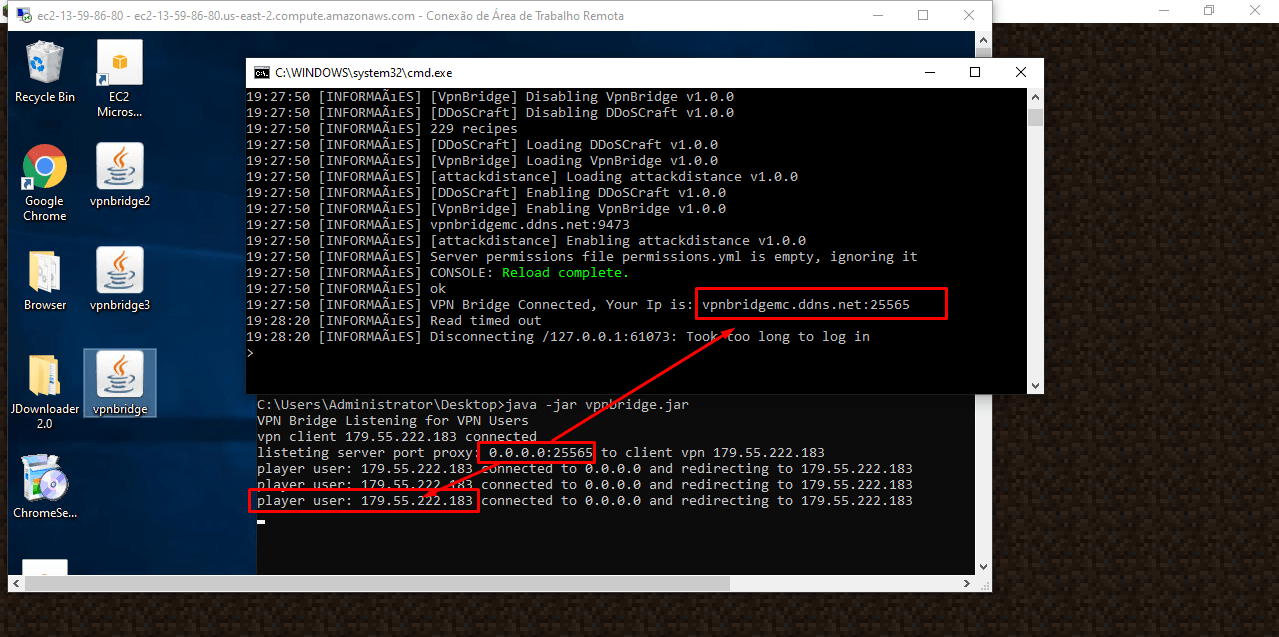Click the cmd.exe title bar system icon
1279x637 pixels.
tap(262, 73)
